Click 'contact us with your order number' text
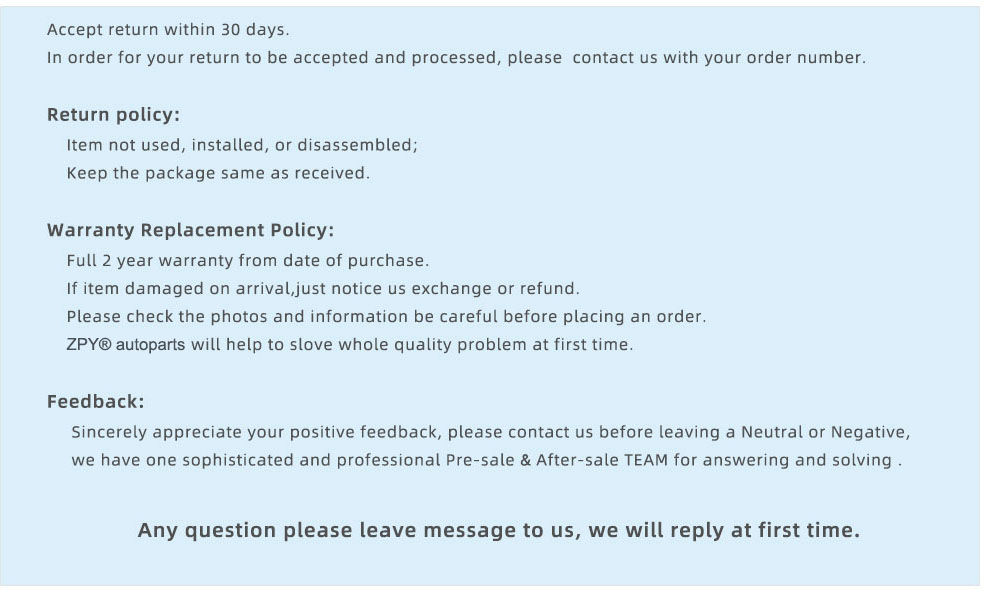The height and width of the screenshot is (589, 997). pyautogui.click(x=719, y=58)
